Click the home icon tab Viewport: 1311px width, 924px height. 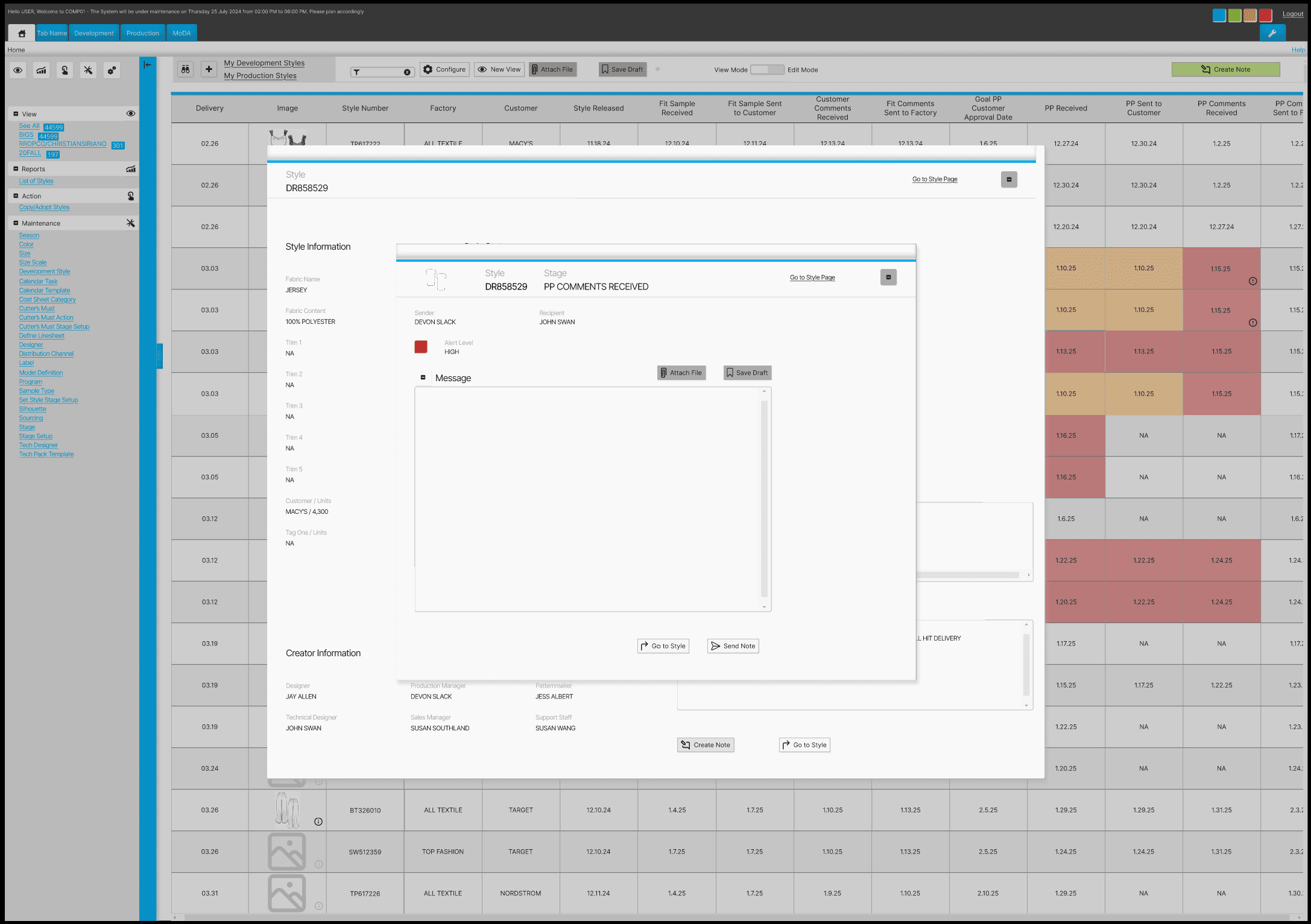click(x=22, y=33)
